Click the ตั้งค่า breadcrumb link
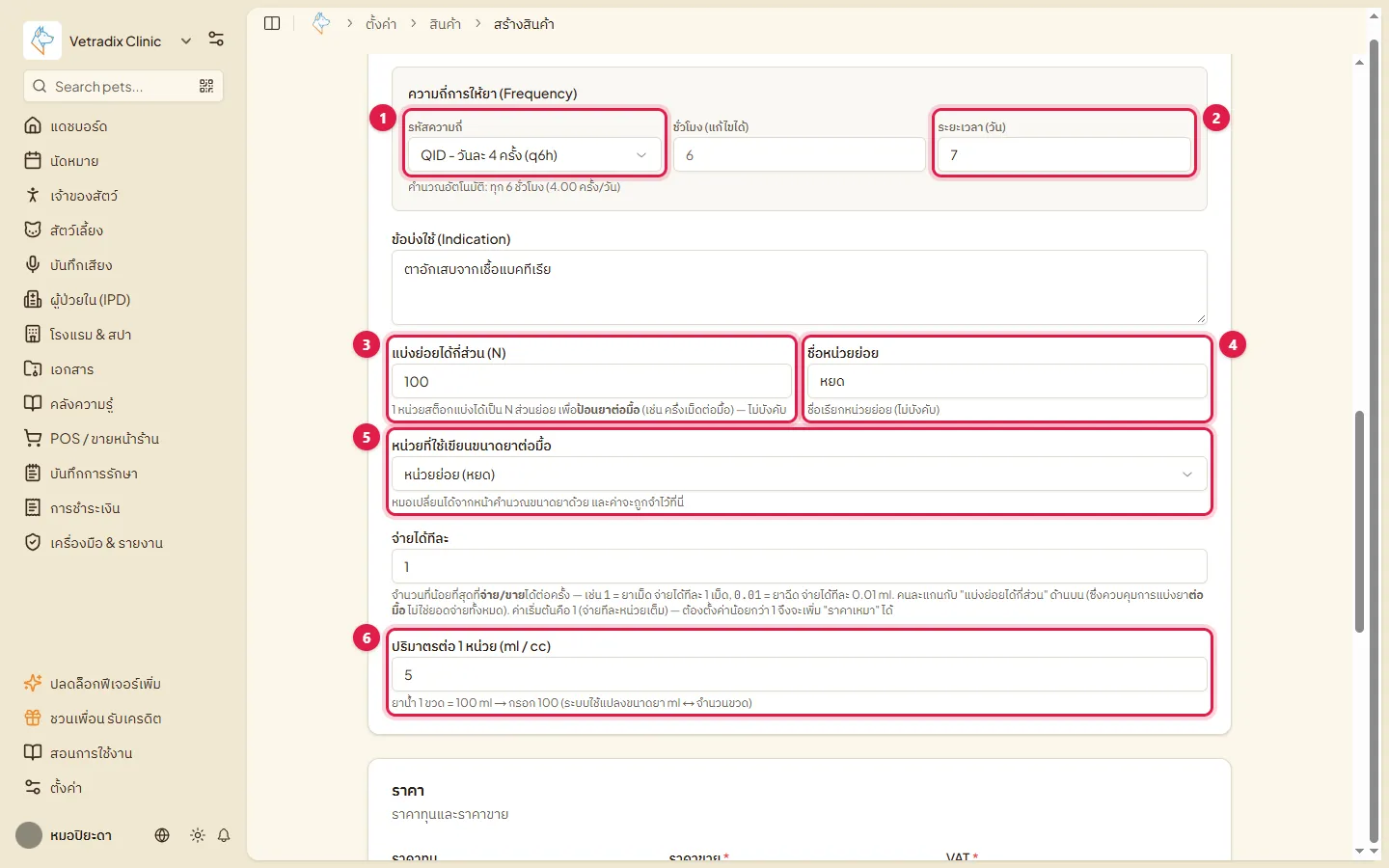This screenshot has width=1389, height=868. point(381,24)
